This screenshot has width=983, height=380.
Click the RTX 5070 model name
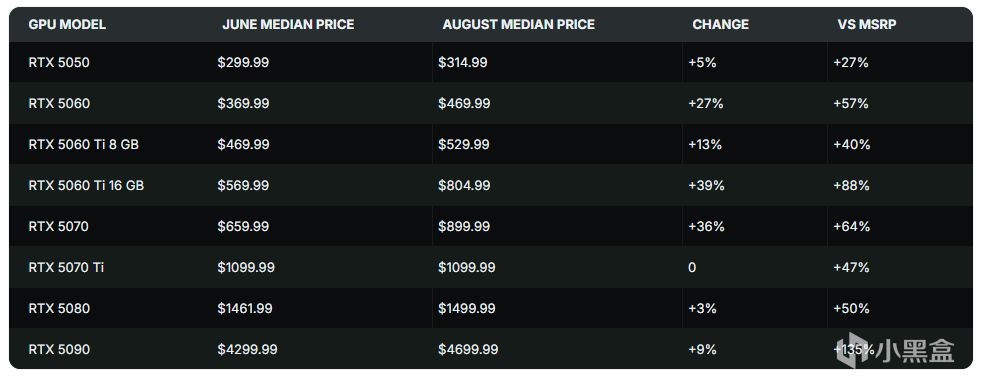[x=58, y=226]
